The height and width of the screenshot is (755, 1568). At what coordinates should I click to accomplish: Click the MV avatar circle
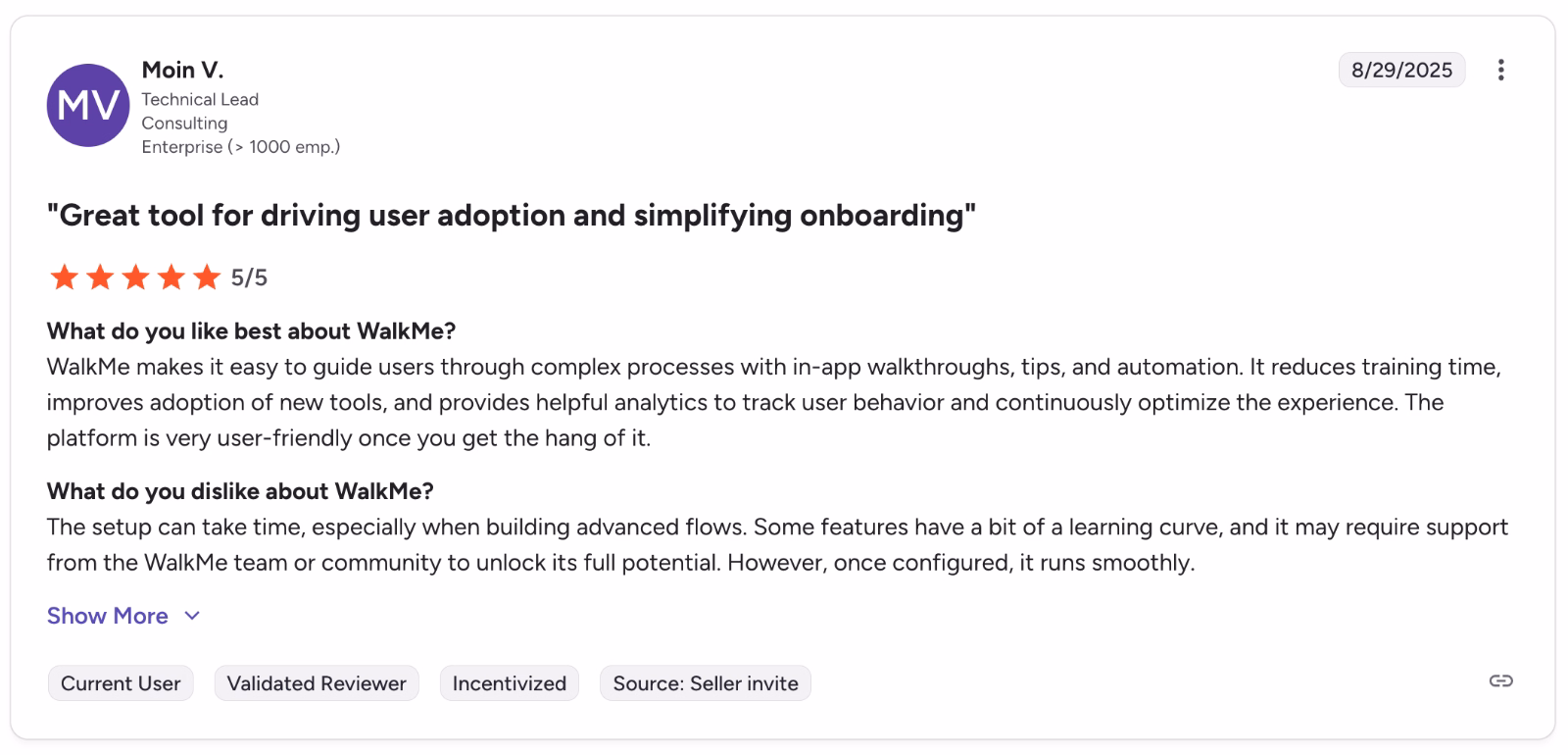[x=87, y=105]
